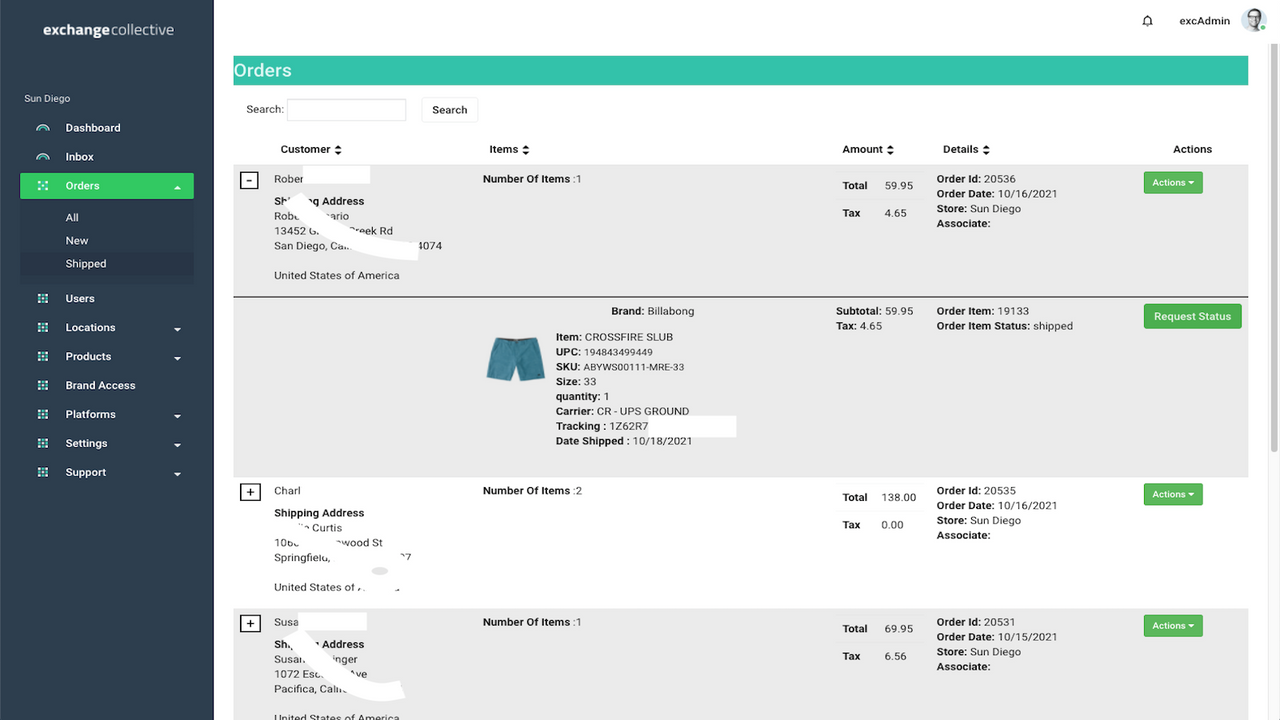Click the Orders sidebar icon
Image resolution: width=1280 pixels, height=720 pixels.
[43, 186]
